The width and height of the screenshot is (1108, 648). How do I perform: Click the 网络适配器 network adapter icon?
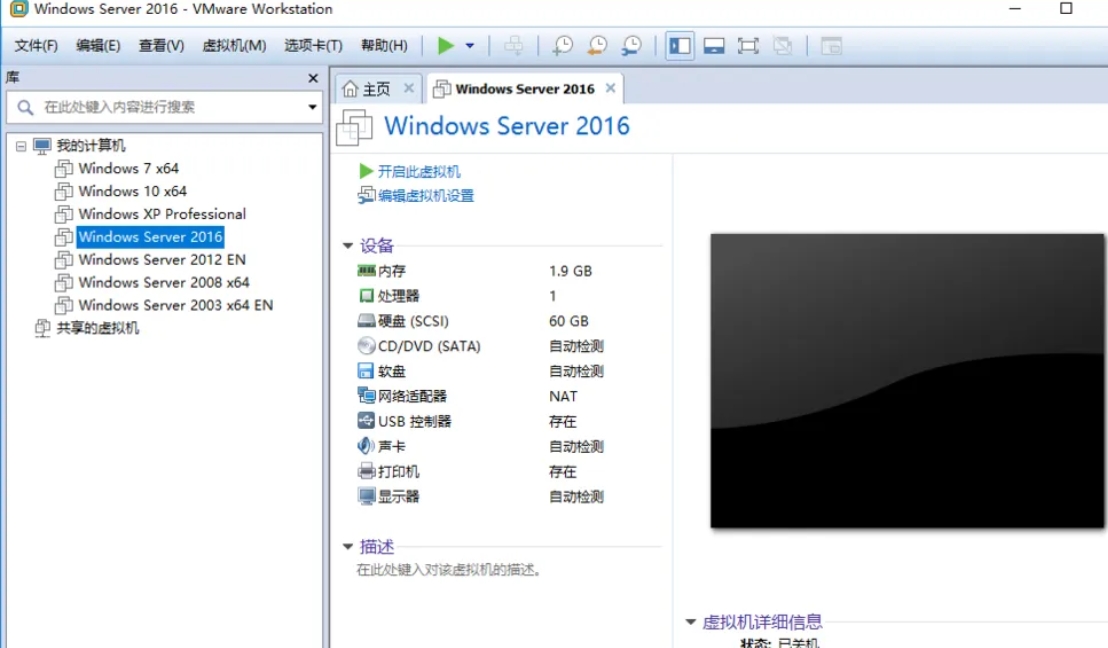(x=366, y=396)
